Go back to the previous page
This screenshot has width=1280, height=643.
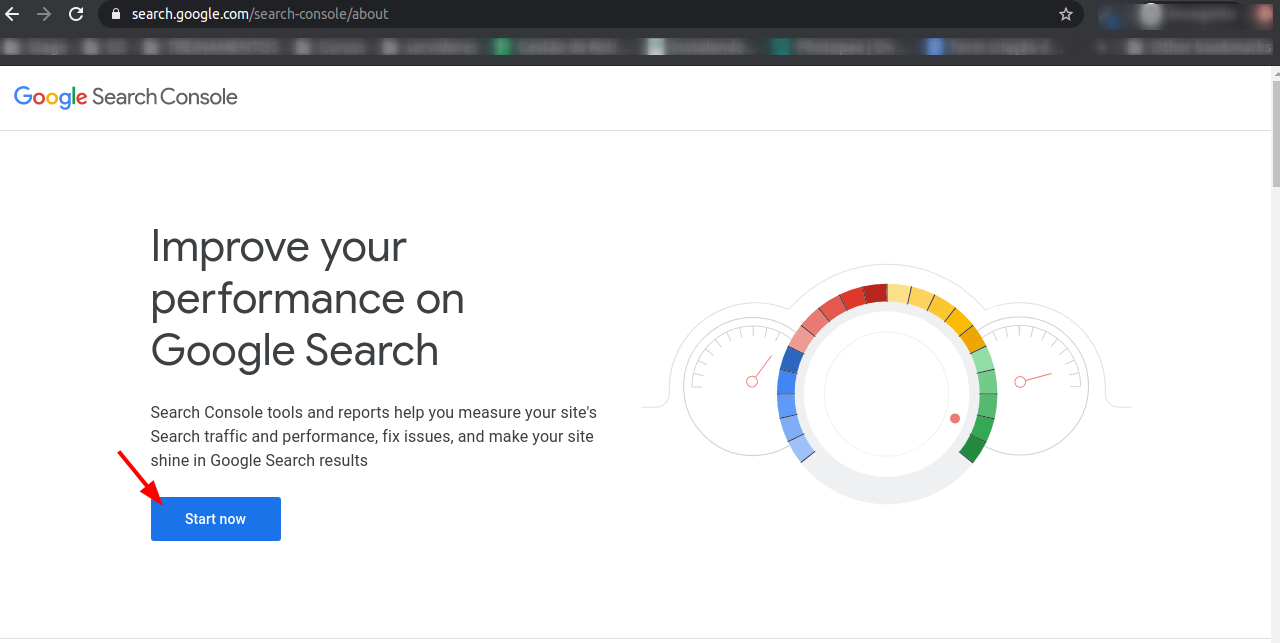pyautogui.click(x=13, y=14)
